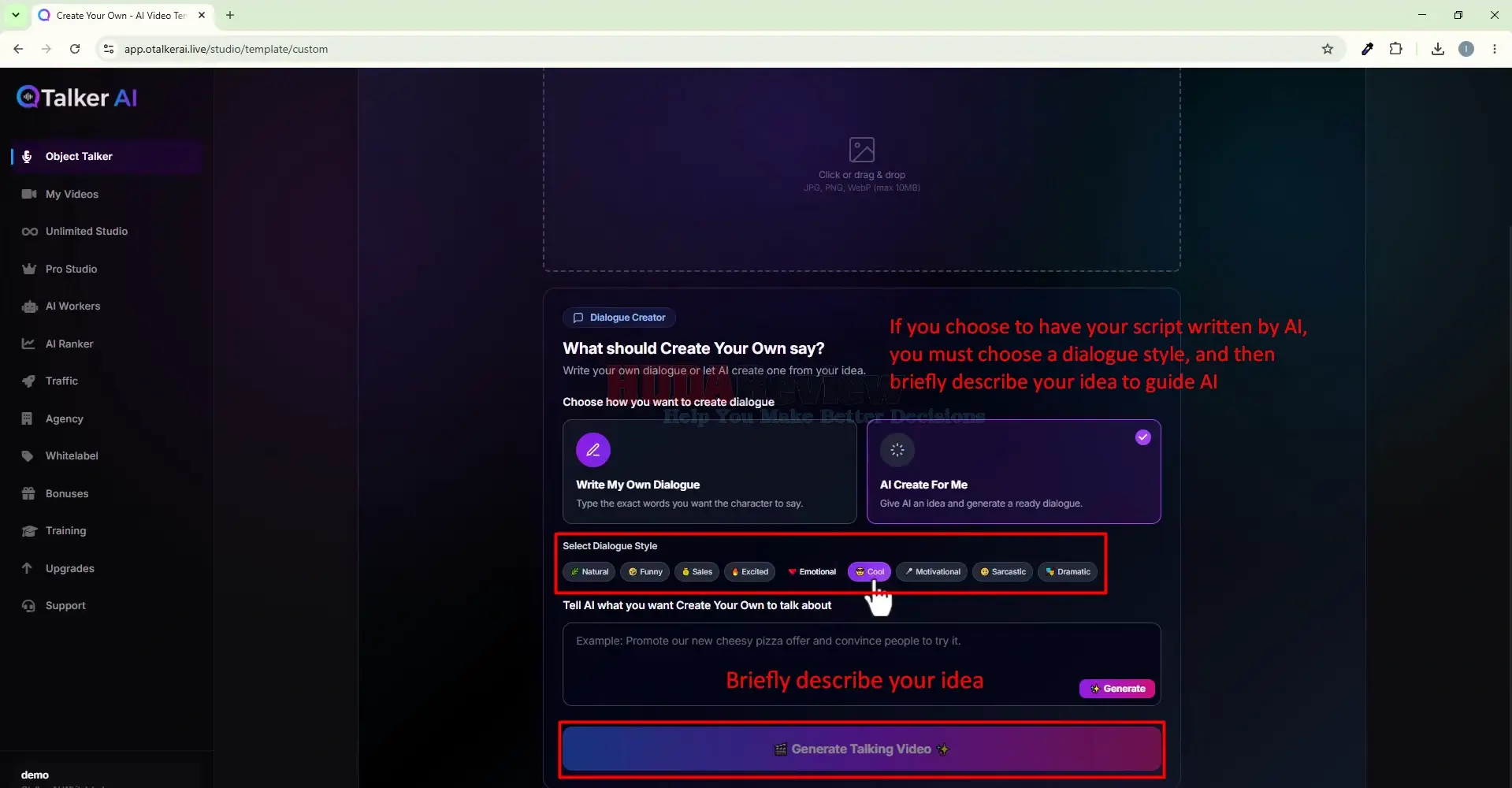The width and height of the screenshot is (1512, 788).
Task: Choose the Sales dialogue style
Action: point(697,572)
